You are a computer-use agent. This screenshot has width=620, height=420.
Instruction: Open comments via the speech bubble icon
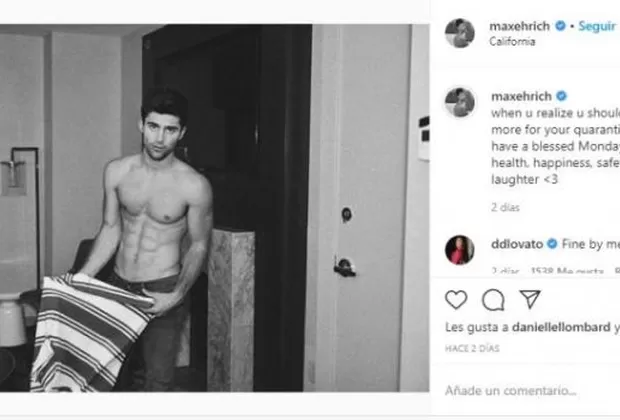click(493, 299)
